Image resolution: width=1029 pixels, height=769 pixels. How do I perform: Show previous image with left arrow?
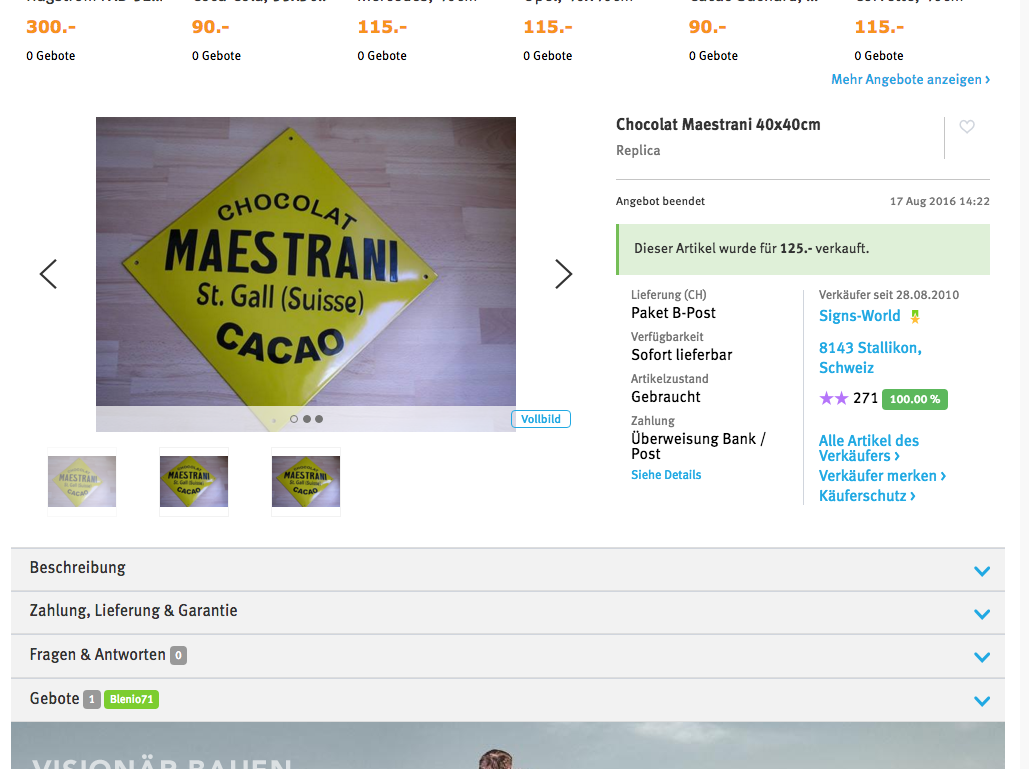point(49,274)
